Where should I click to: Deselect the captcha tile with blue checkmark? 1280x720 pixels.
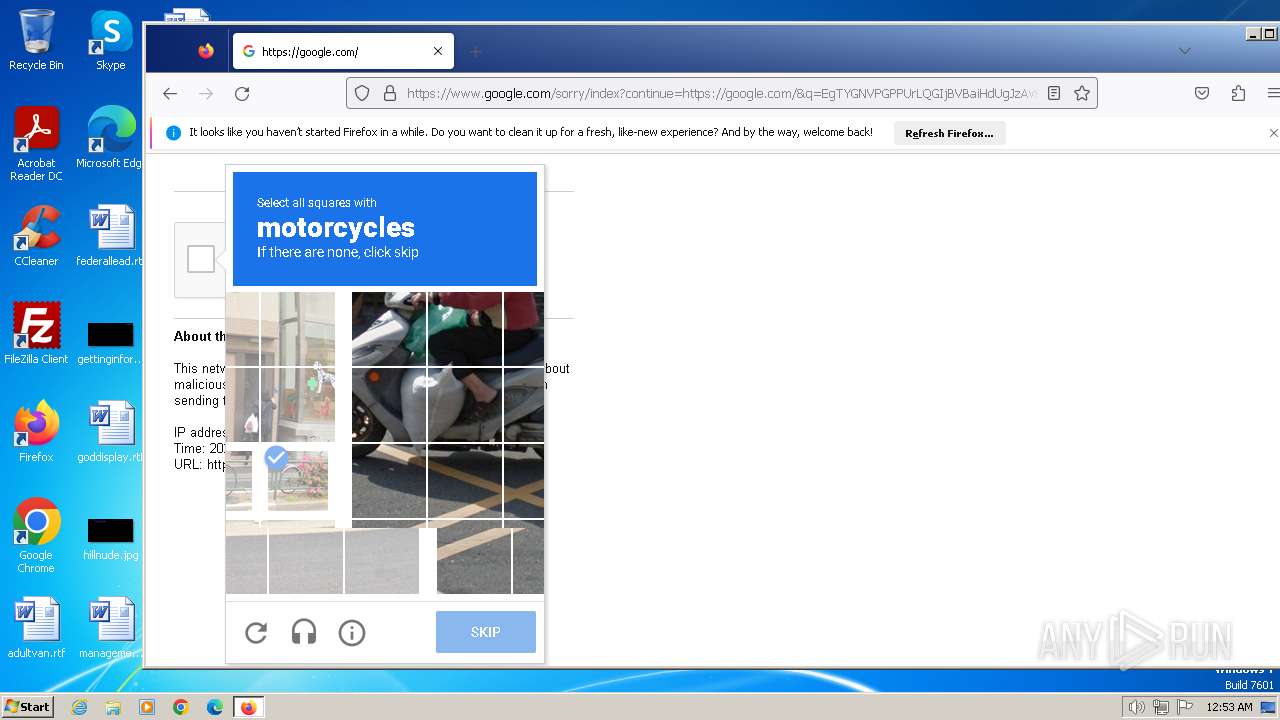coord(296,480)
